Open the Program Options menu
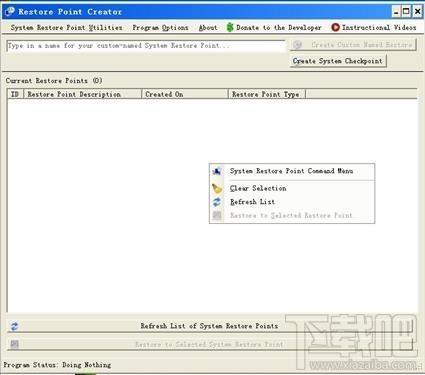Screen dimensions: 425x375 point(160,28)
